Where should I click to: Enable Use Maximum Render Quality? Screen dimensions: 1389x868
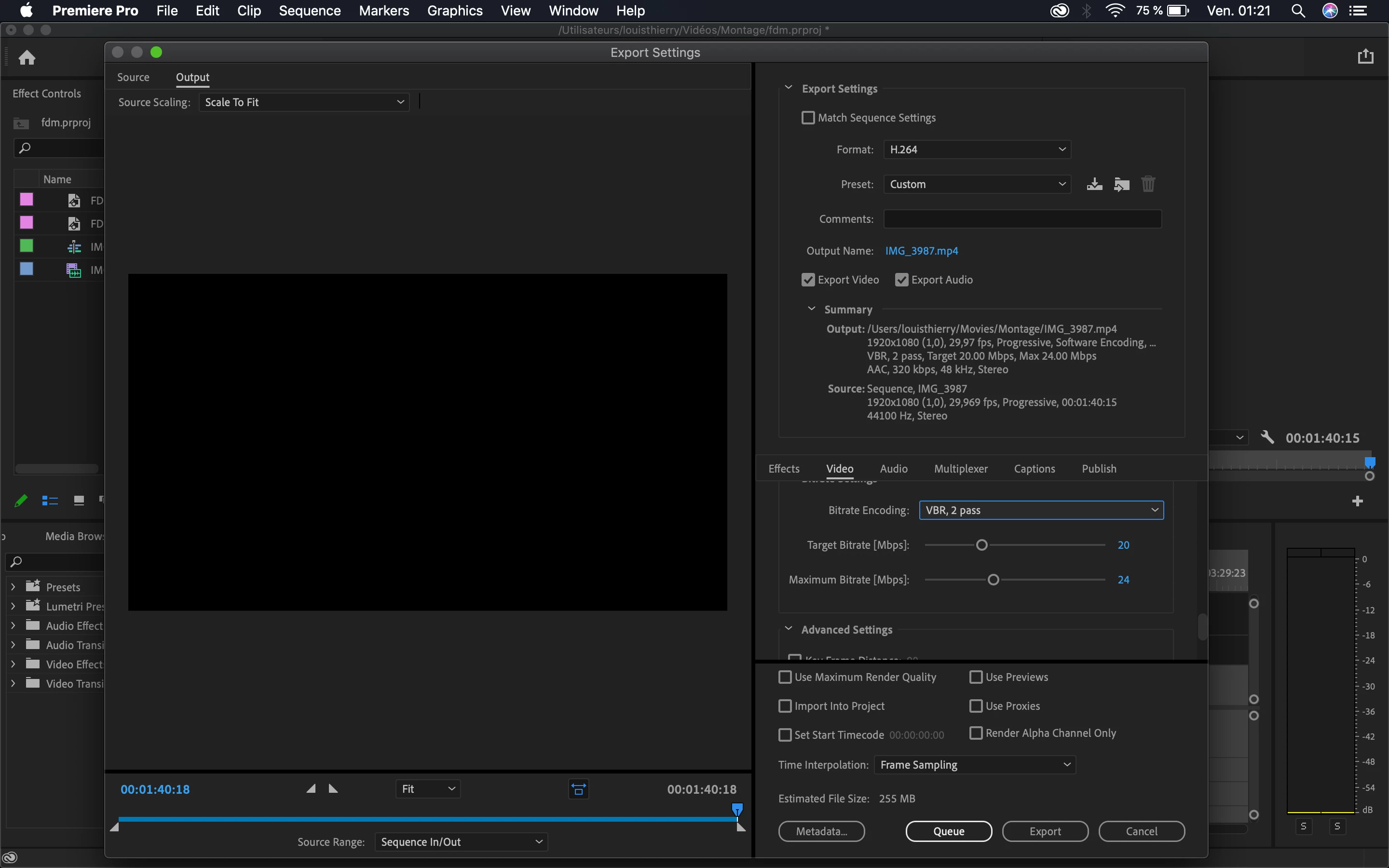pos(785,677)
